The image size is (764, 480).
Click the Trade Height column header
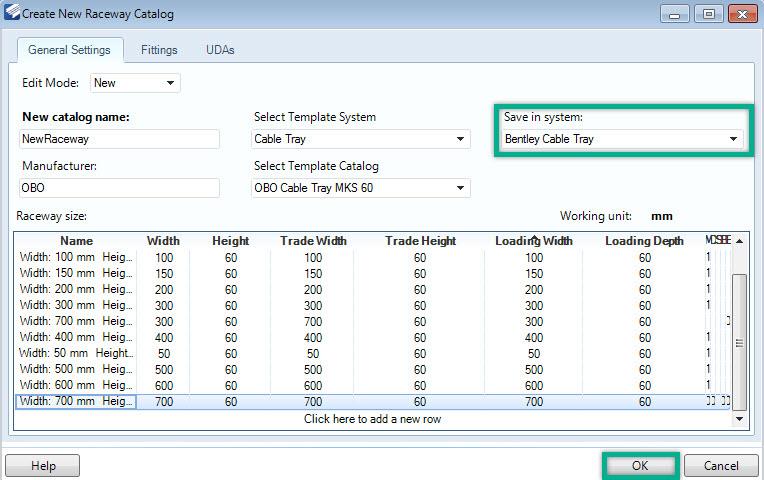(420, 241)
